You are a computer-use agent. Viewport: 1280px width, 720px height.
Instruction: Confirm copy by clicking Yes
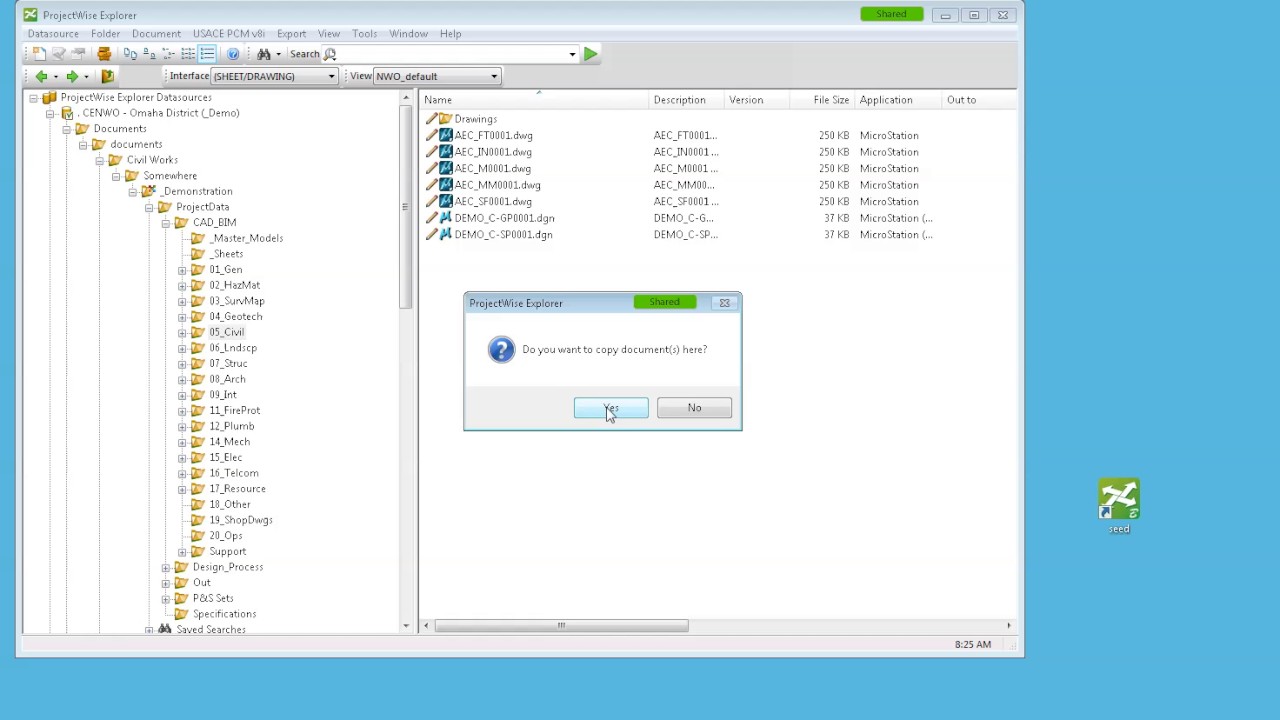click(x=611, y=408)
